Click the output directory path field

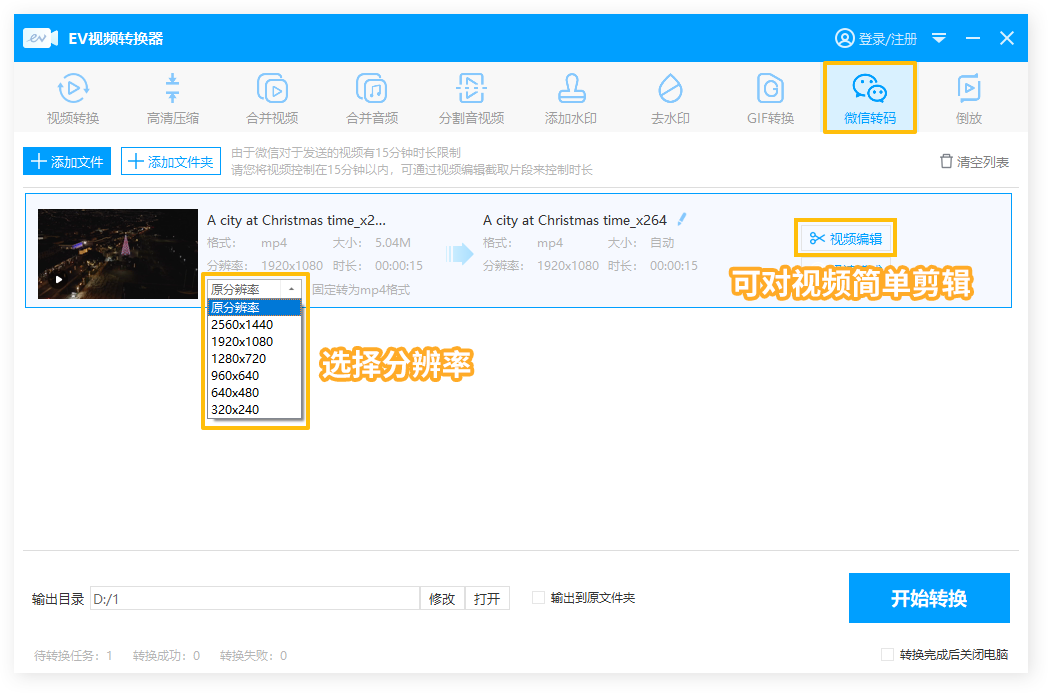click(x=254, y=598)
